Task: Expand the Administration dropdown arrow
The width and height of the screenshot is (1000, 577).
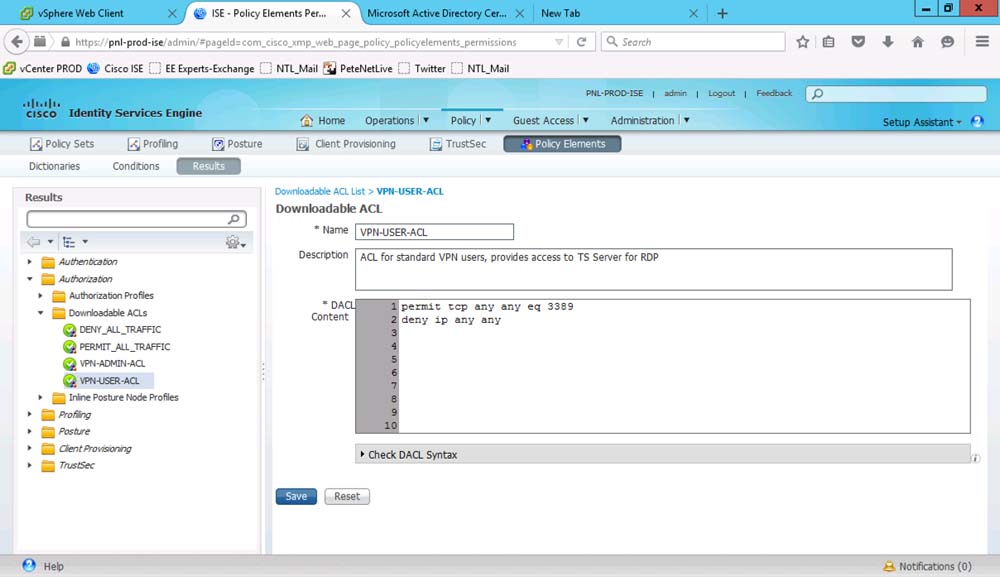Action: pyautogui.click(x=687, y=120)
